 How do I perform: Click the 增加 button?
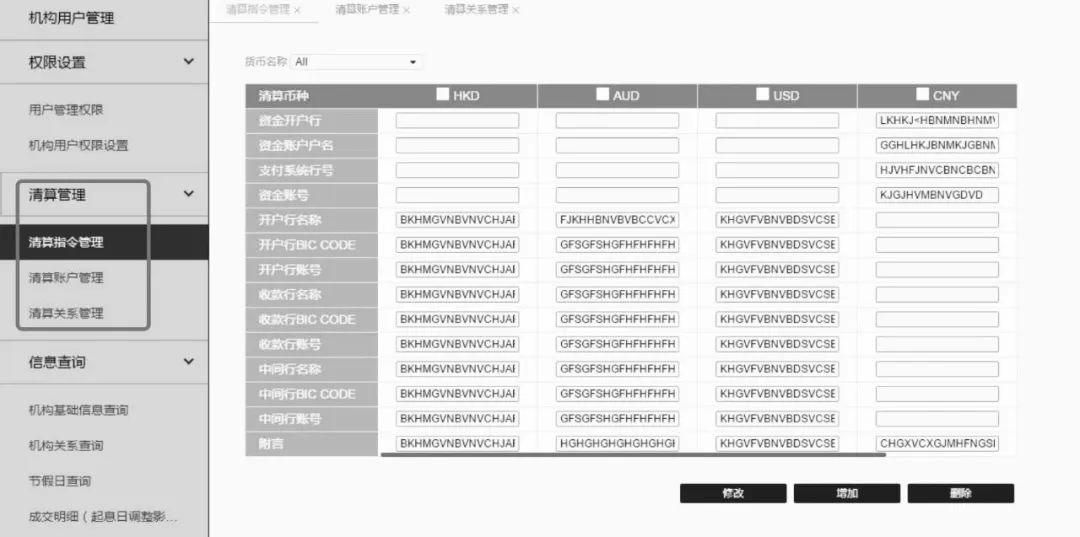847,493
